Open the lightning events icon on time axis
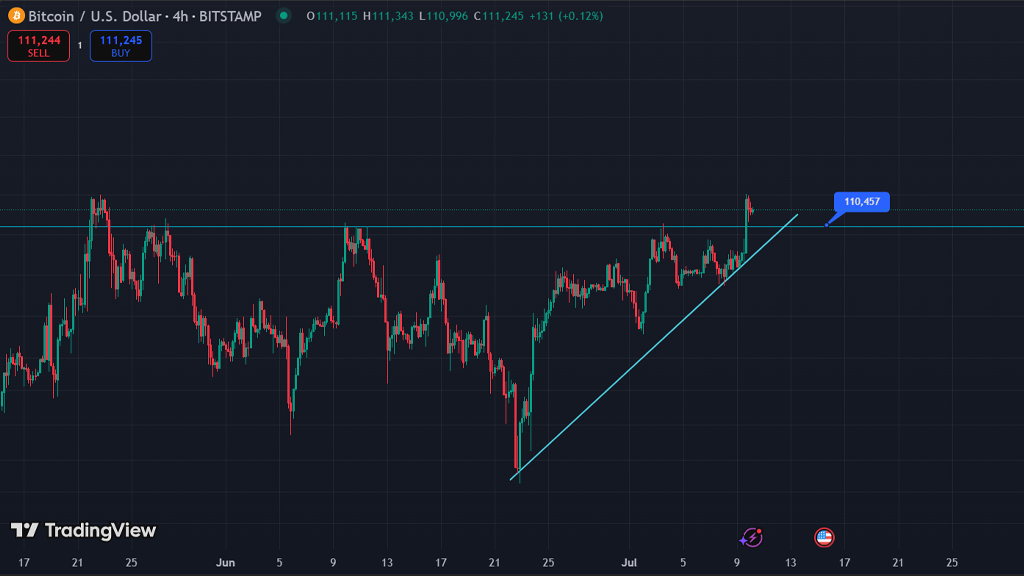The image size is (1024, 576). point(751,537)
